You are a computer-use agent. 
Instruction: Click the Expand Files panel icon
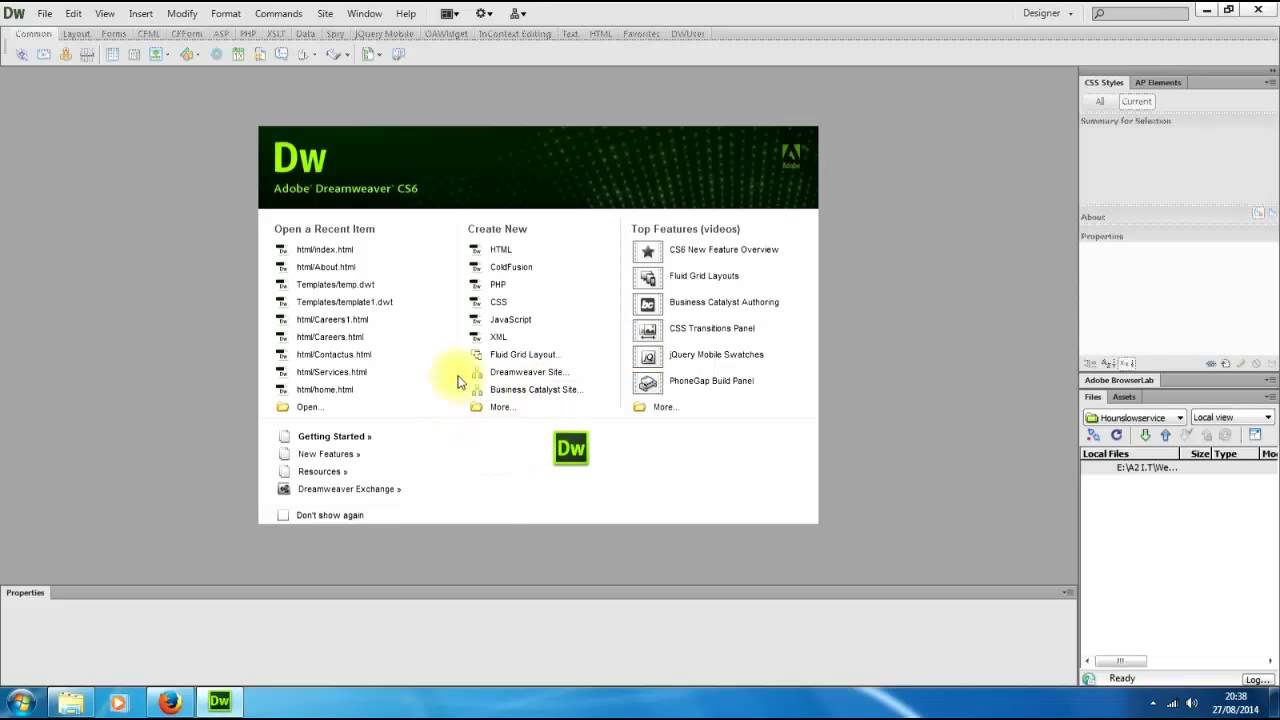[x=1255, y=435]
